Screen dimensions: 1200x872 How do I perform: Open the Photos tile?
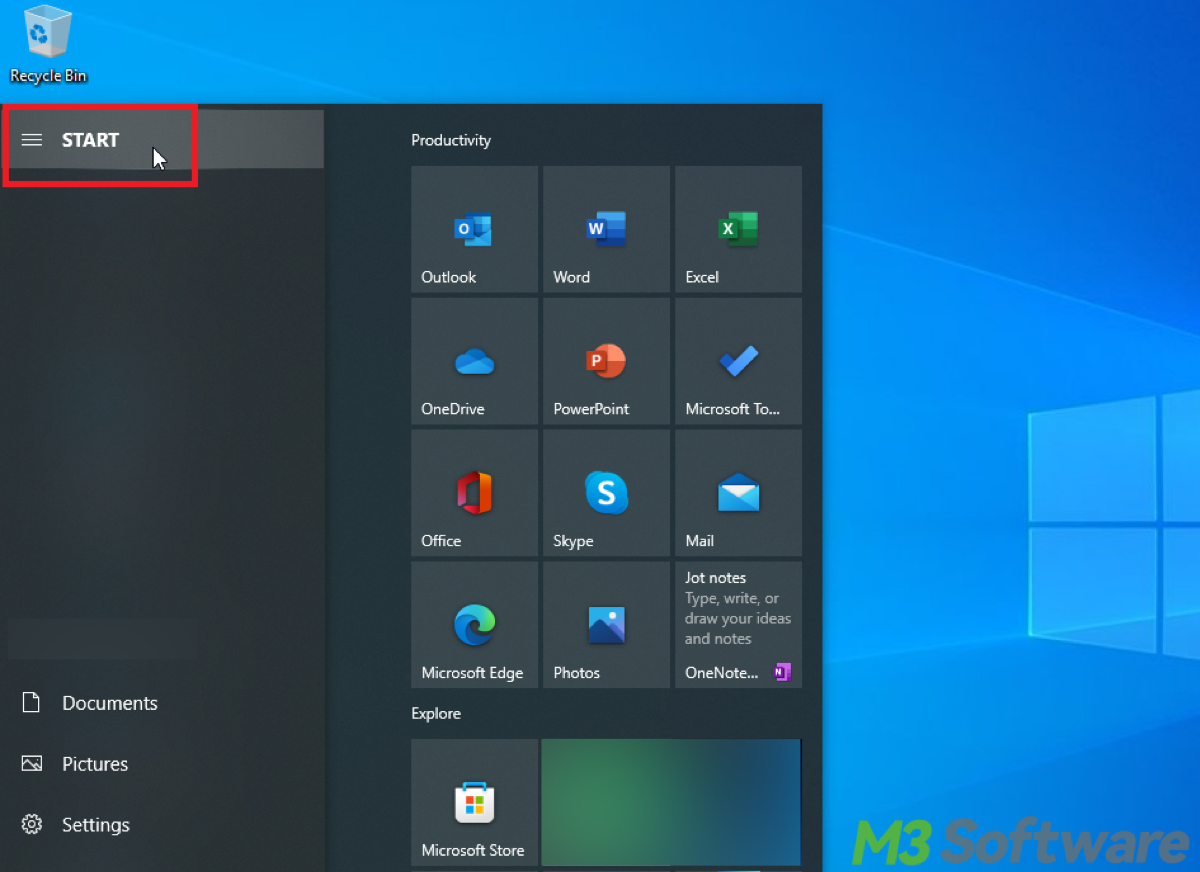point(607,625)
